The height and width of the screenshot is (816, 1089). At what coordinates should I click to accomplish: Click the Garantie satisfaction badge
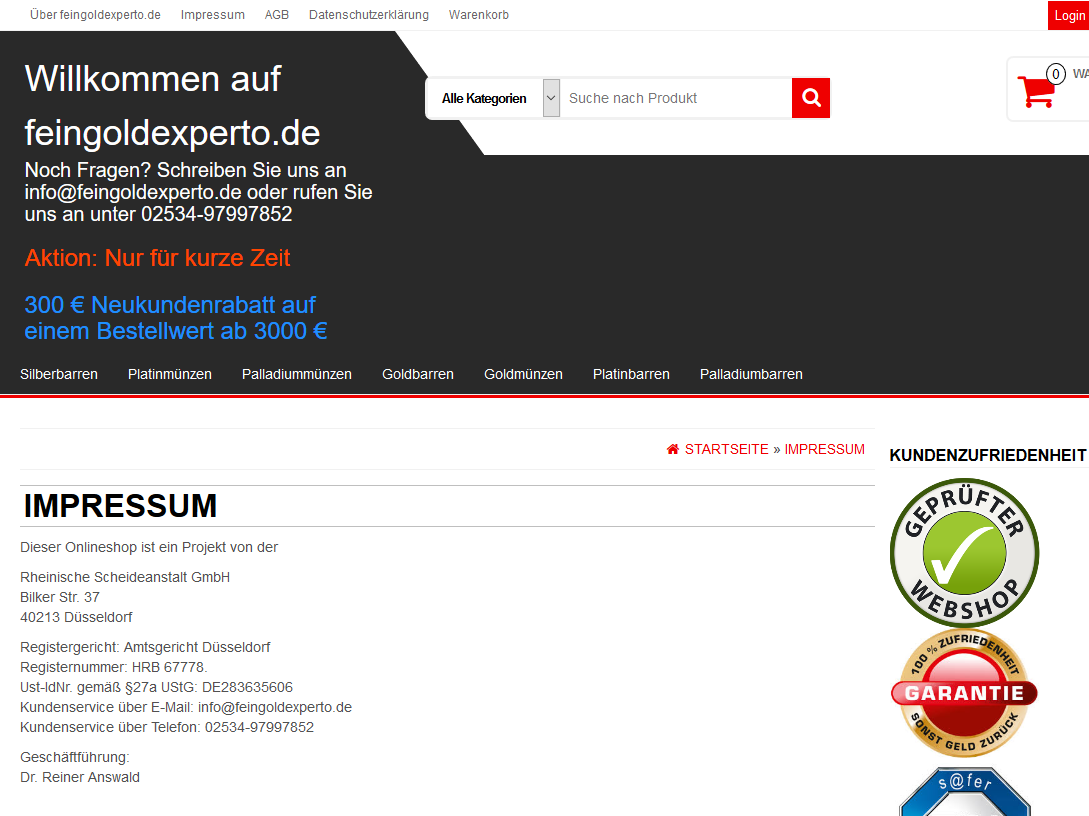(x=964, y=693)
